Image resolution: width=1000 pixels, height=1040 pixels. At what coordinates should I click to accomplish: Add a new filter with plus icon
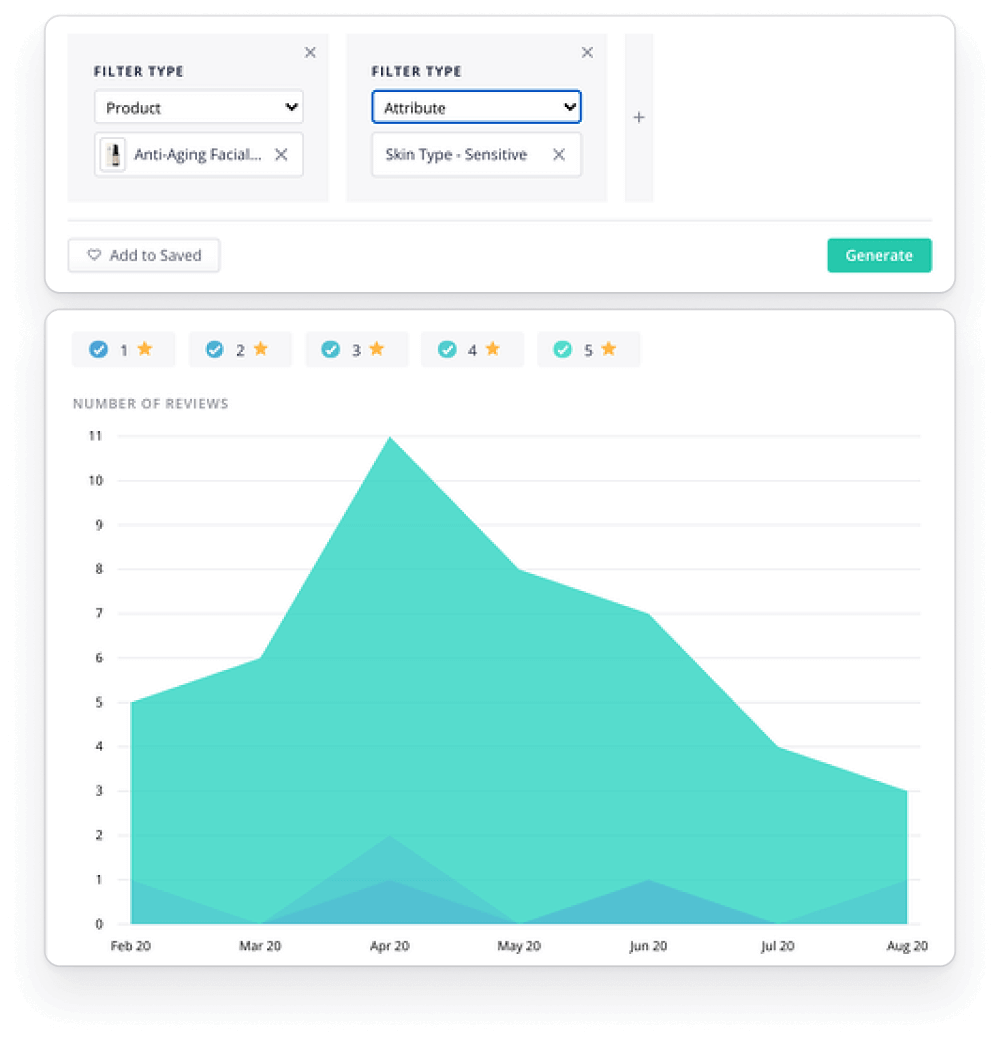[639, 117]
